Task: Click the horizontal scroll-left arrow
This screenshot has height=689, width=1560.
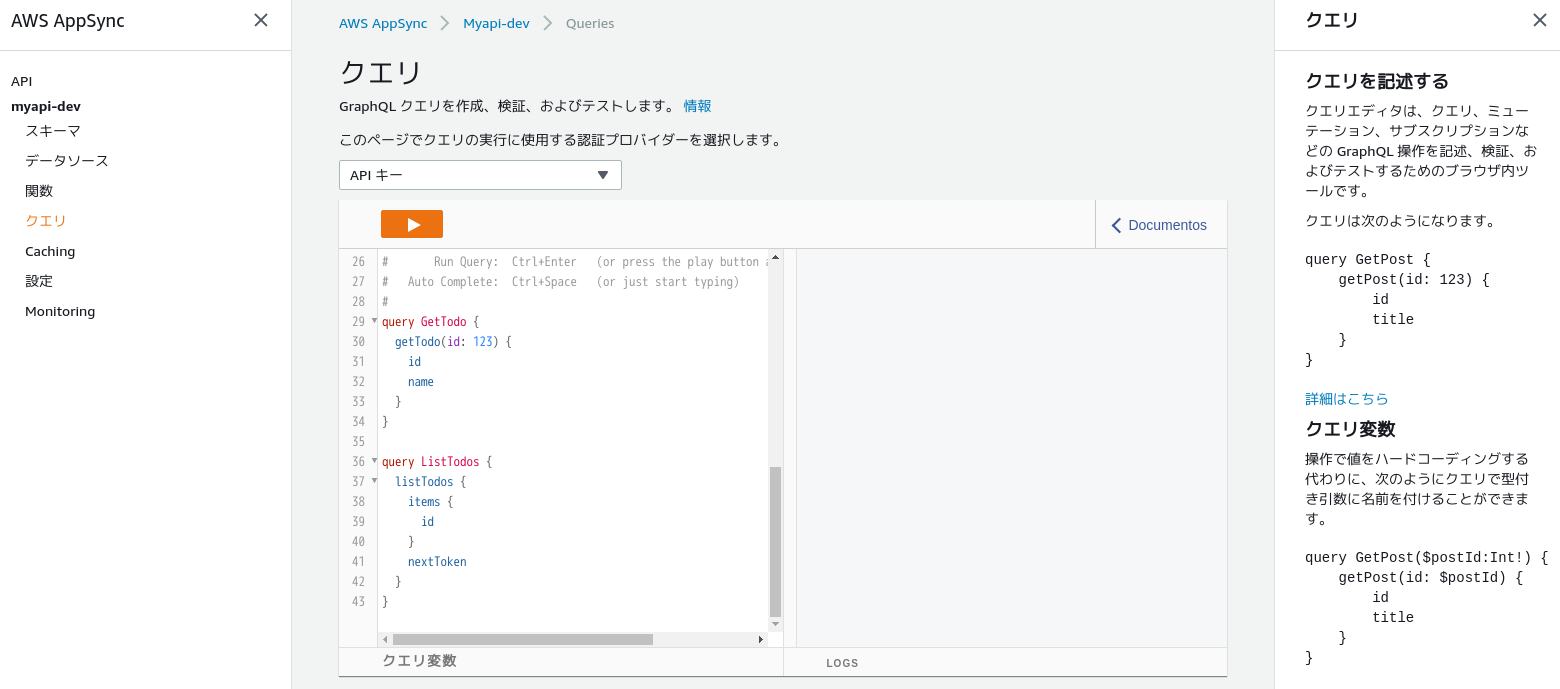Action: (385, 639)
